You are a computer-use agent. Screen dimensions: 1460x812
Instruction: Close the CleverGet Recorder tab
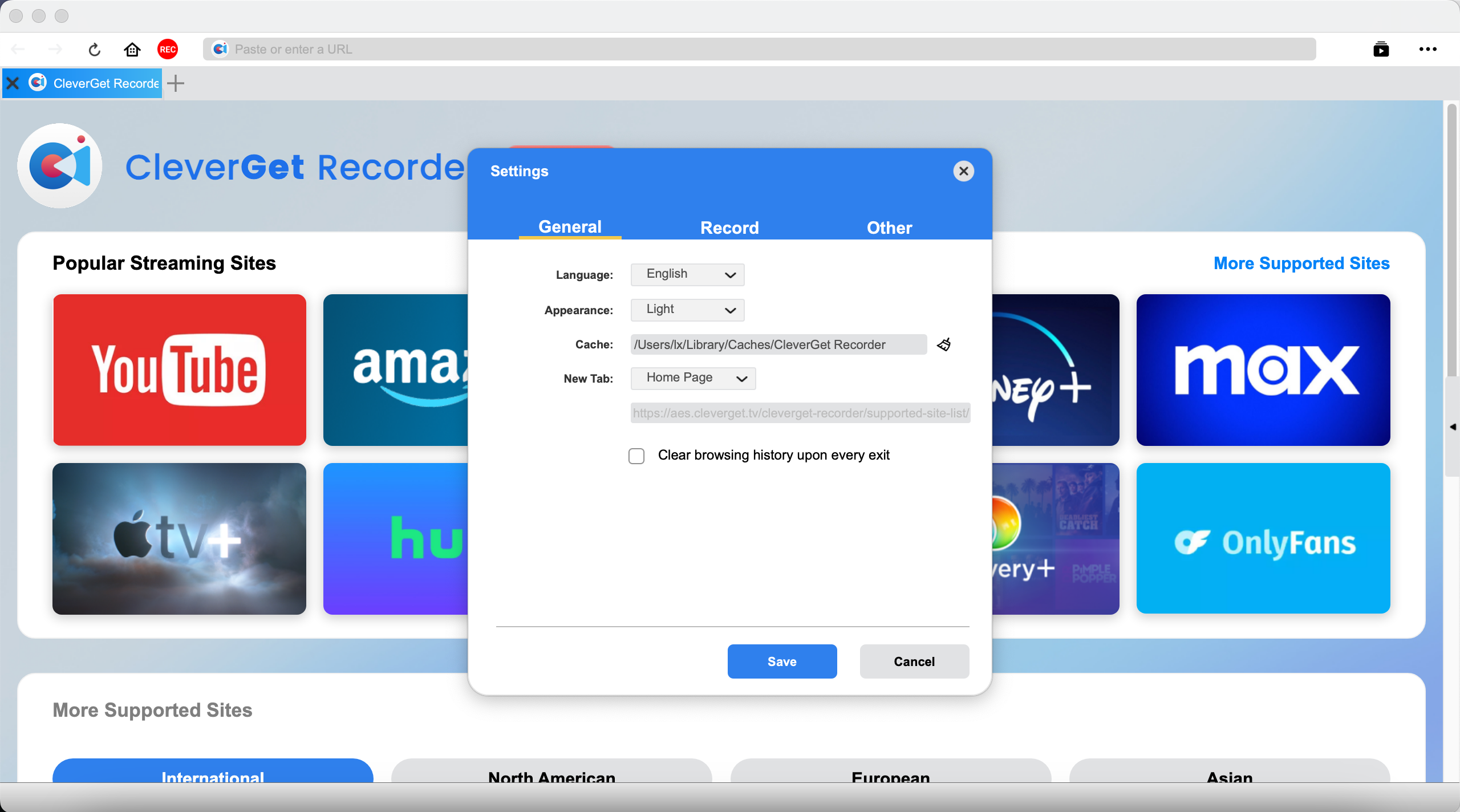[x=13, y=84]
